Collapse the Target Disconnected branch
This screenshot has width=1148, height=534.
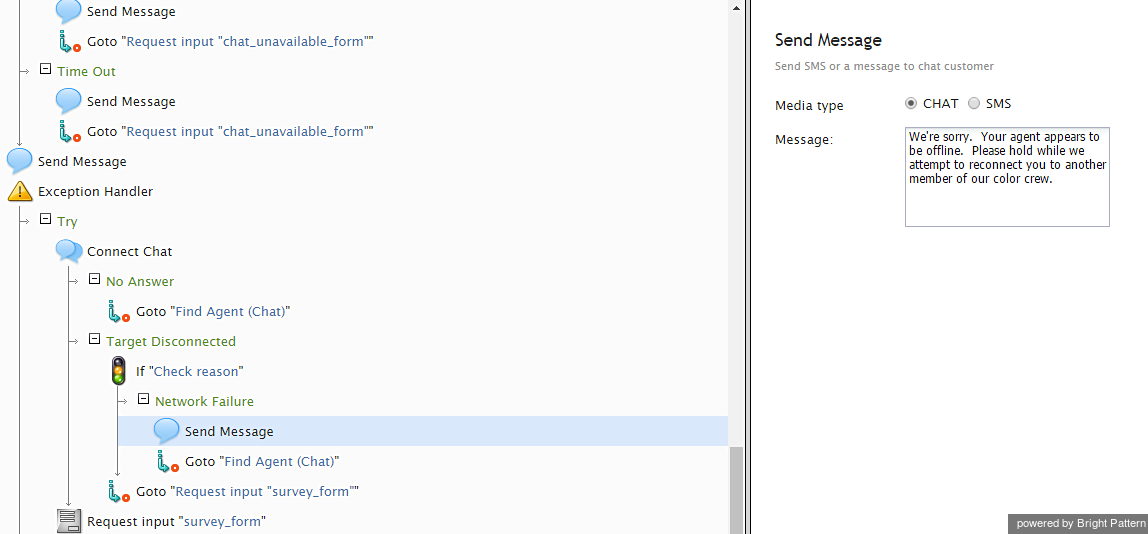click(94, 339)
